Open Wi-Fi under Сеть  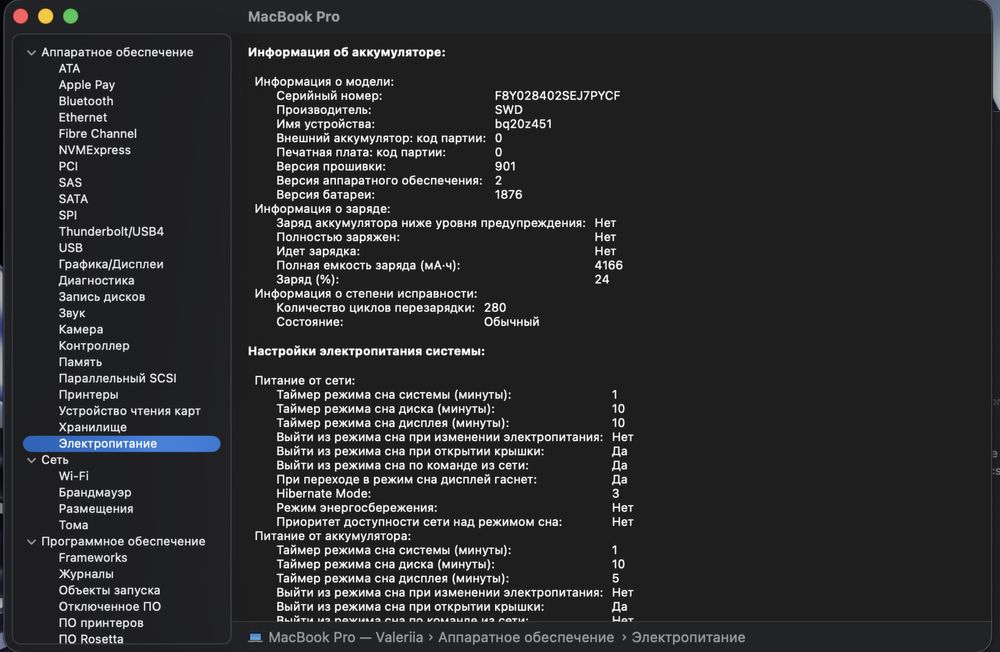click(x=73, y=476)
